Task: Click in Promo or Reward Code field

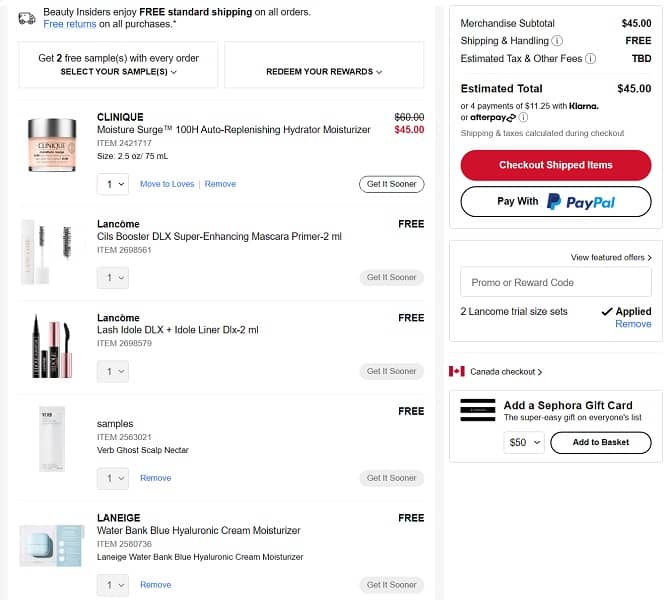Action: click(x=555, y=282)
